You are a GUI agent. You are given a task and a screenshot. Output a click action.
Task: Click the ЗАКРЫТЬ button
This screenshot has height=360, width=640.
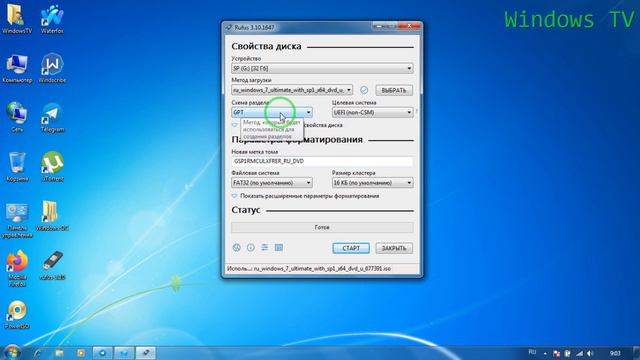pyautogui.click(x=394, y=248)
